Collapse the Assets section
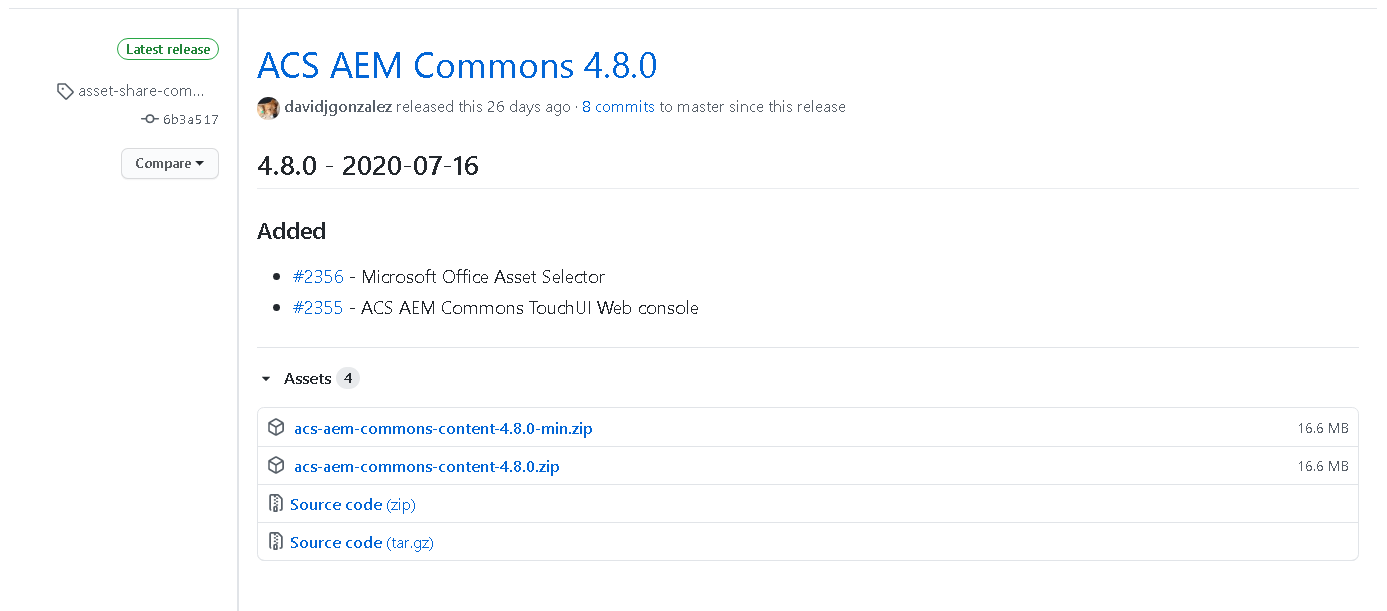This screenshot has width=1387, height=611. click(266, 378)
